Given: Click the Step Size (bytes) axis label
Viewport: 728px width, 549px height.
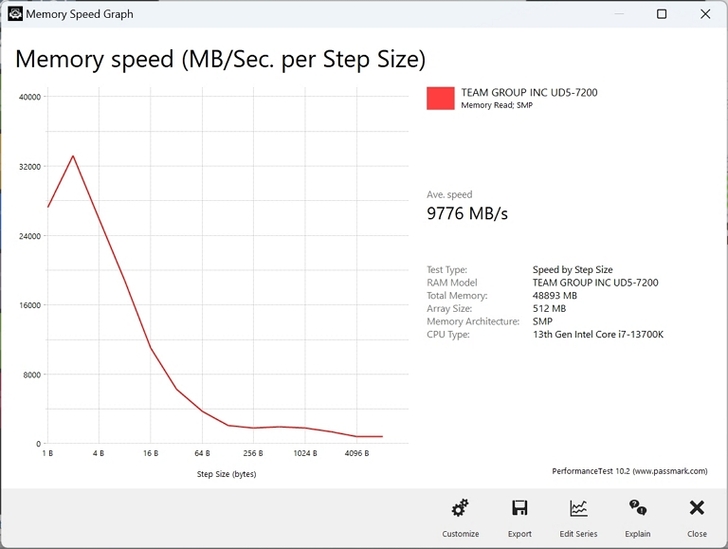Looking at the screenshot, I should [x=227, y=474].
